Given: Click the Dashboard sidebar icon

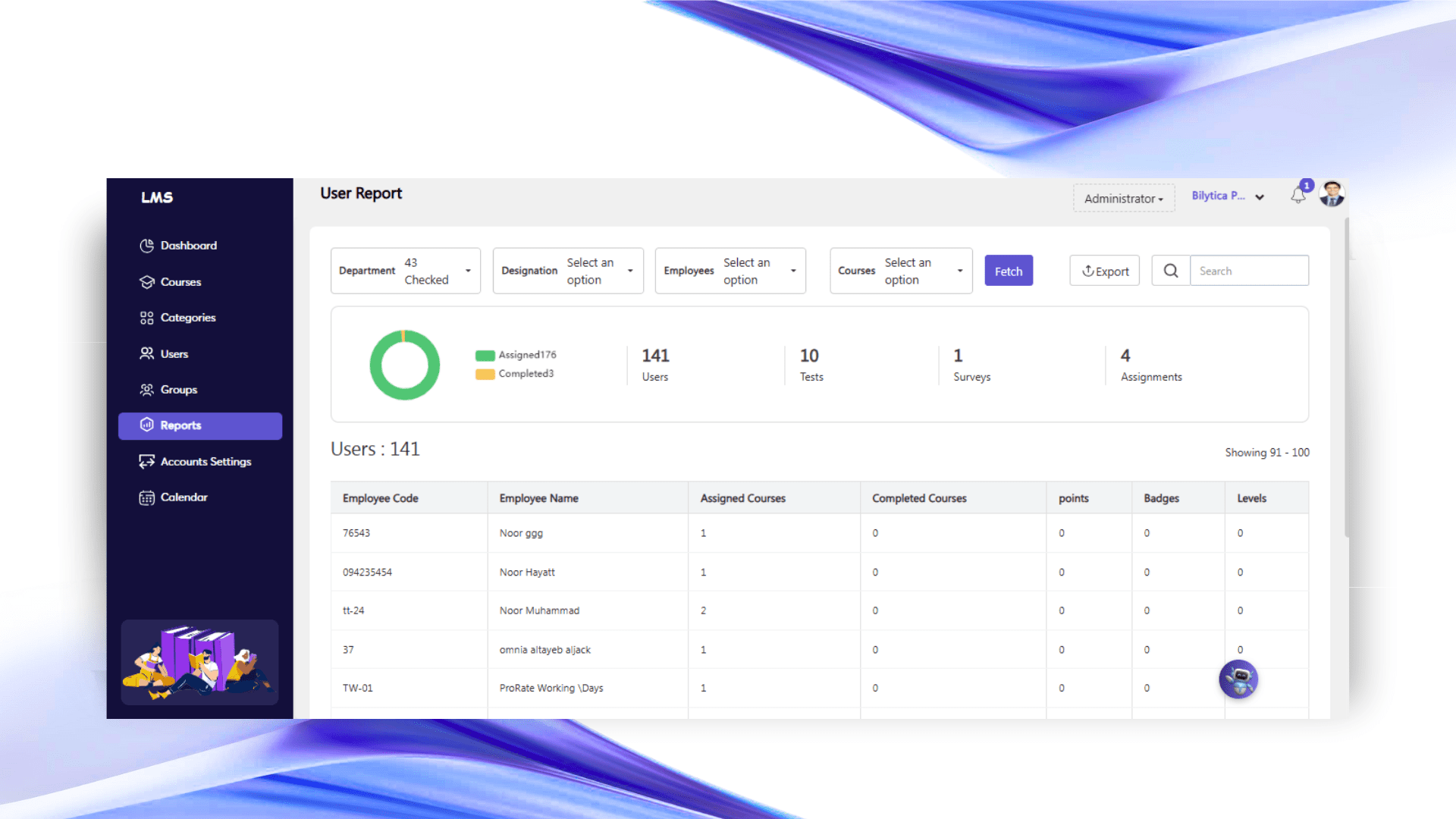Looking at the screenshot, I should click(146, 246).
